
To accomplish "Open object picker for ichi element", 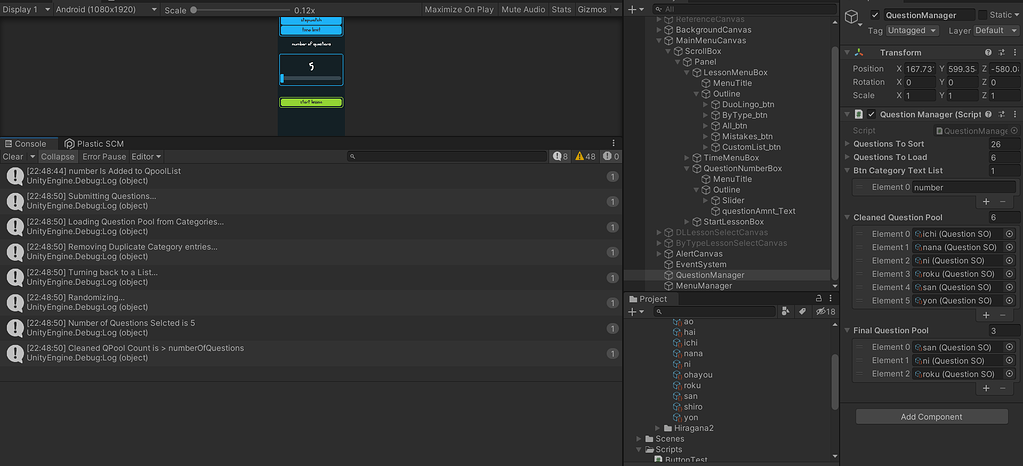I will (1009, 234).
